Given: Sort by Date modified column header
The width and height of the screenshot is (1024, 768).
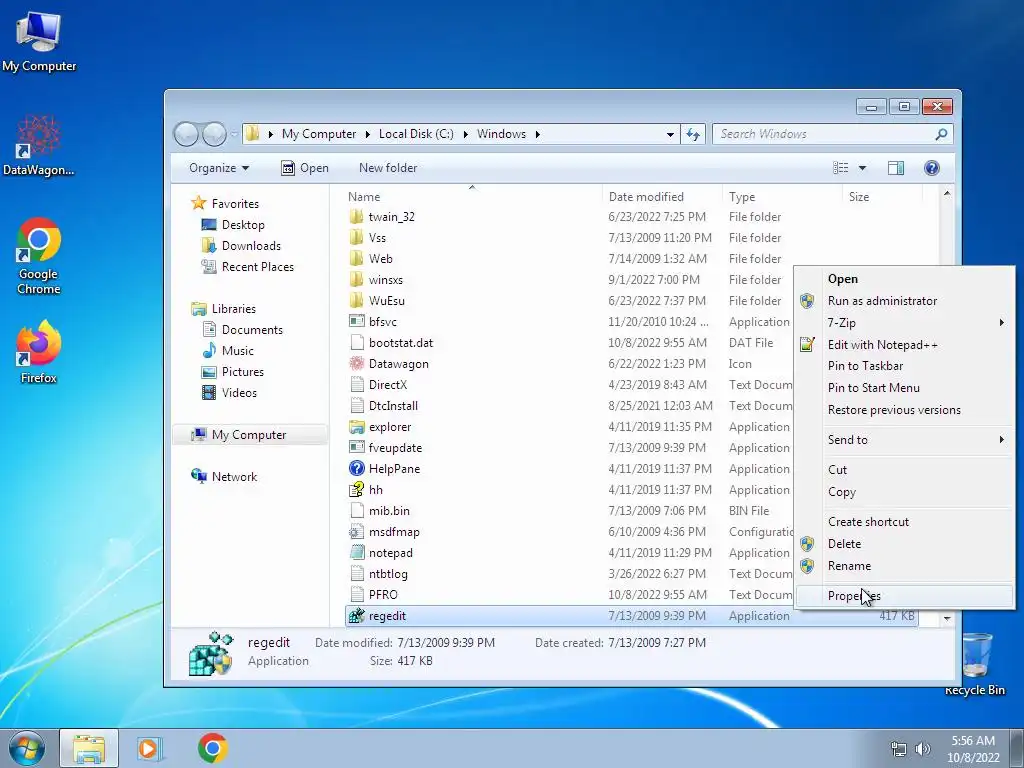Looking at the screenshot, I should click(662, 197).
